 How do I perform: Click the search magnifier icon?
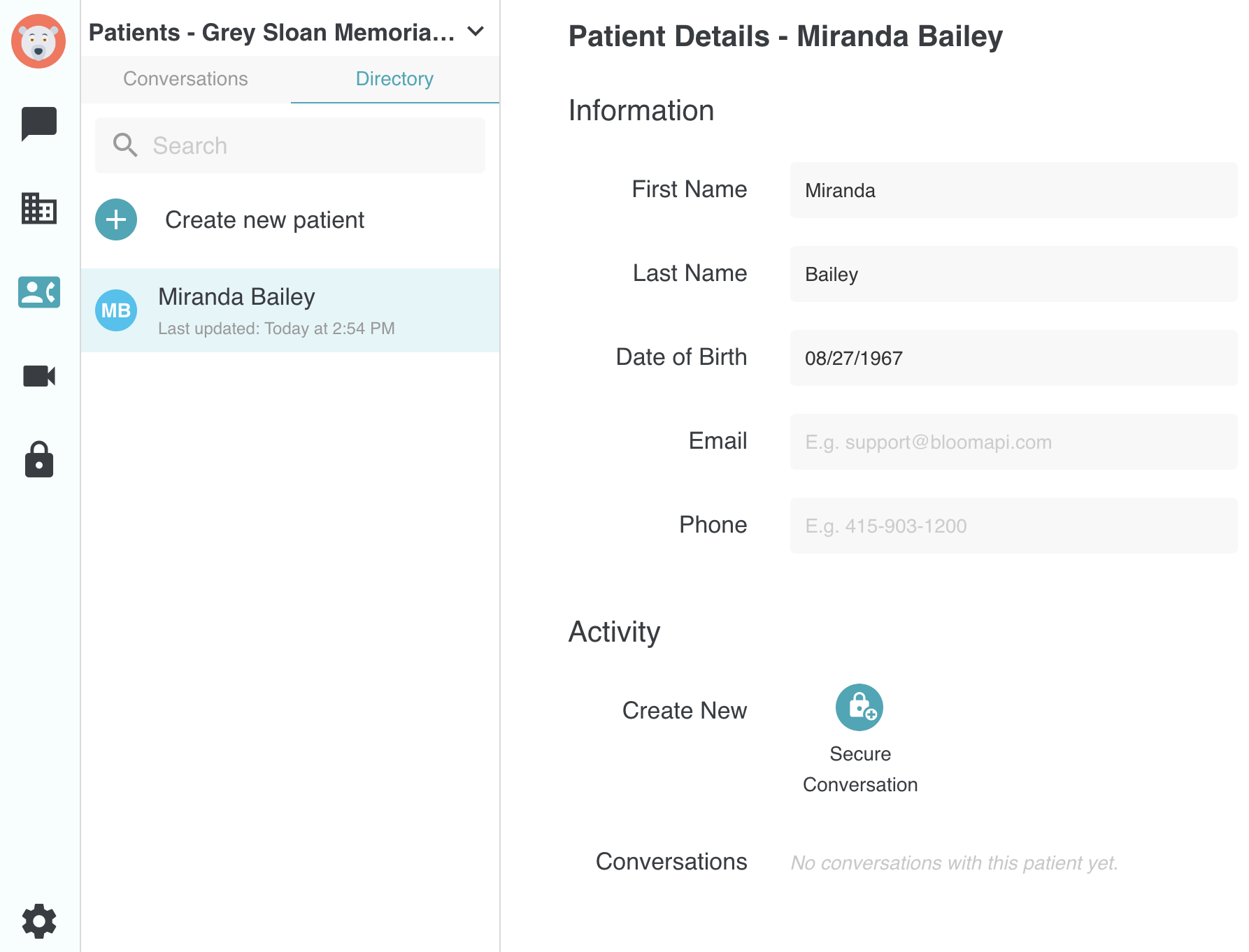125,145
